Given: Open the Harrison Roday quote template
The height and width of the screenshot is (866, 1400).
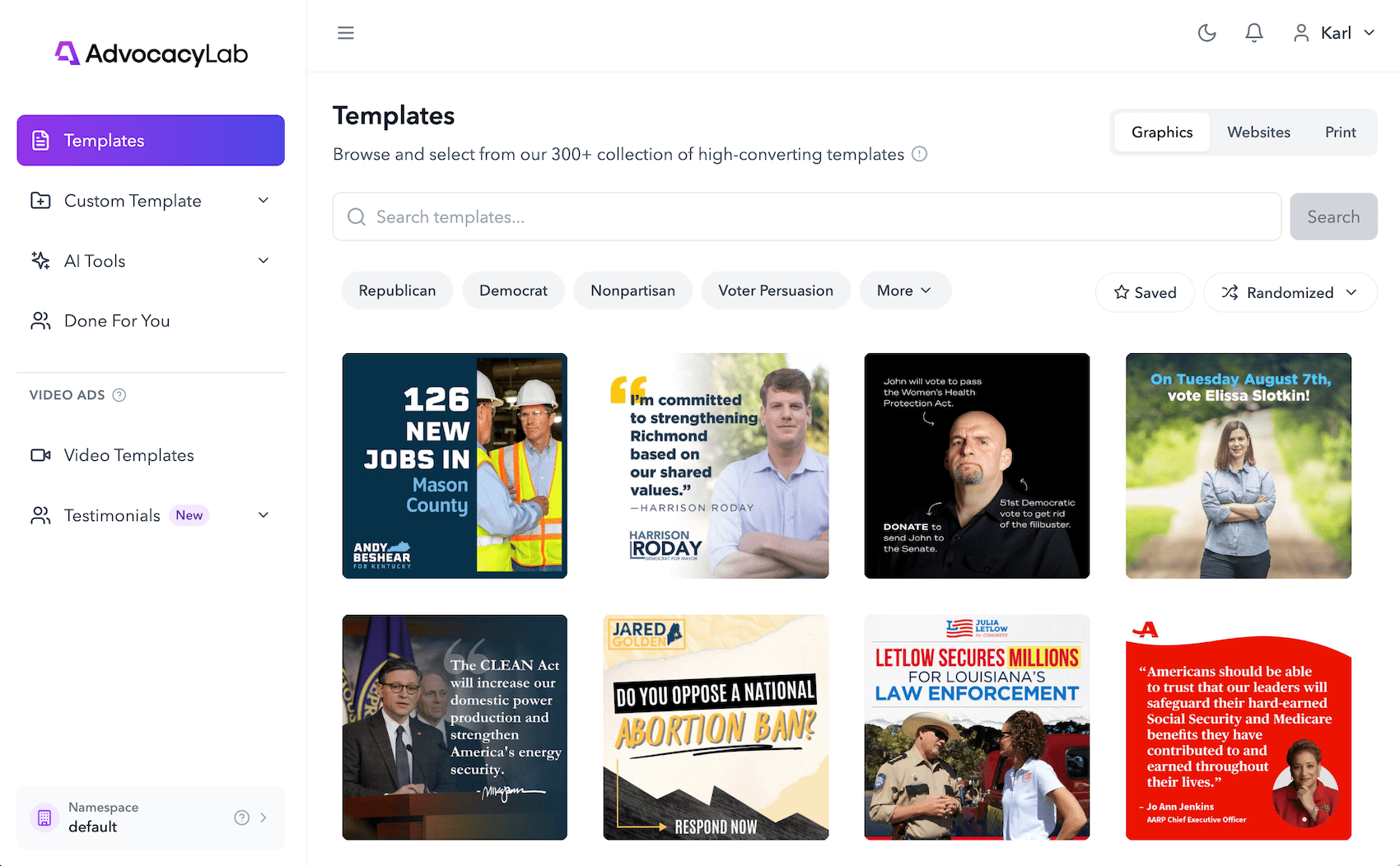Looking at the screenshot, I should tap(716, 466).
